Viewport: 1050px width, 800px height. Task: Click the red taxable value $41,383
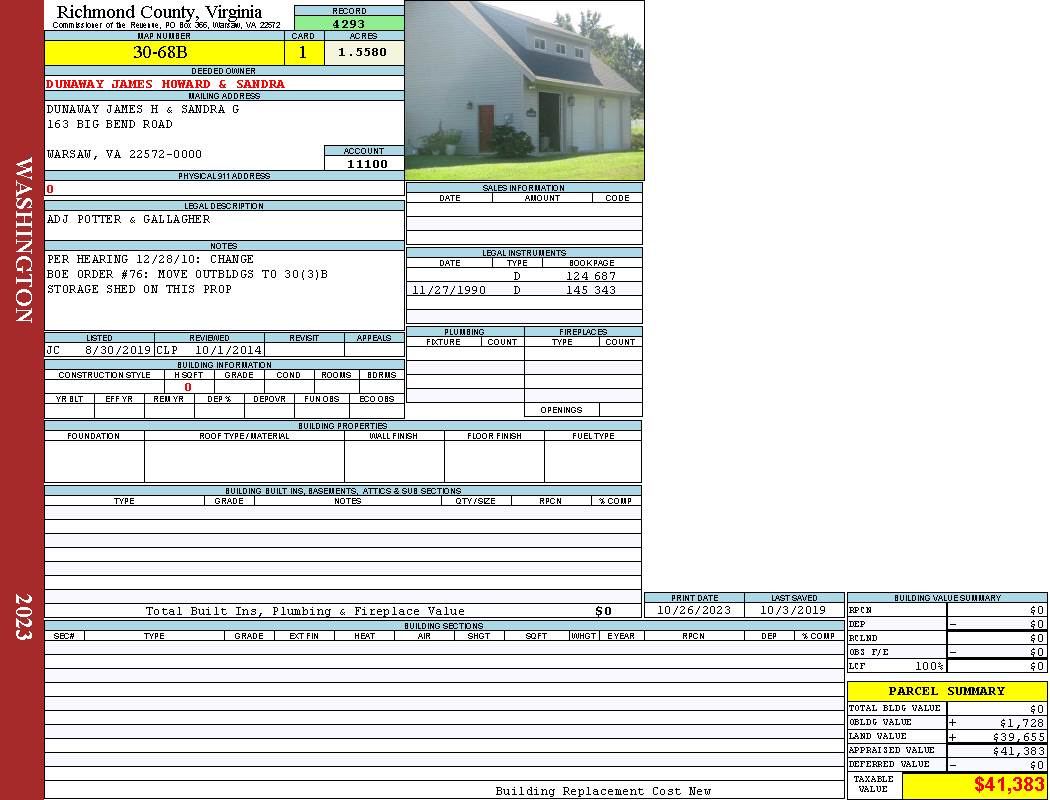[1009, 785]
